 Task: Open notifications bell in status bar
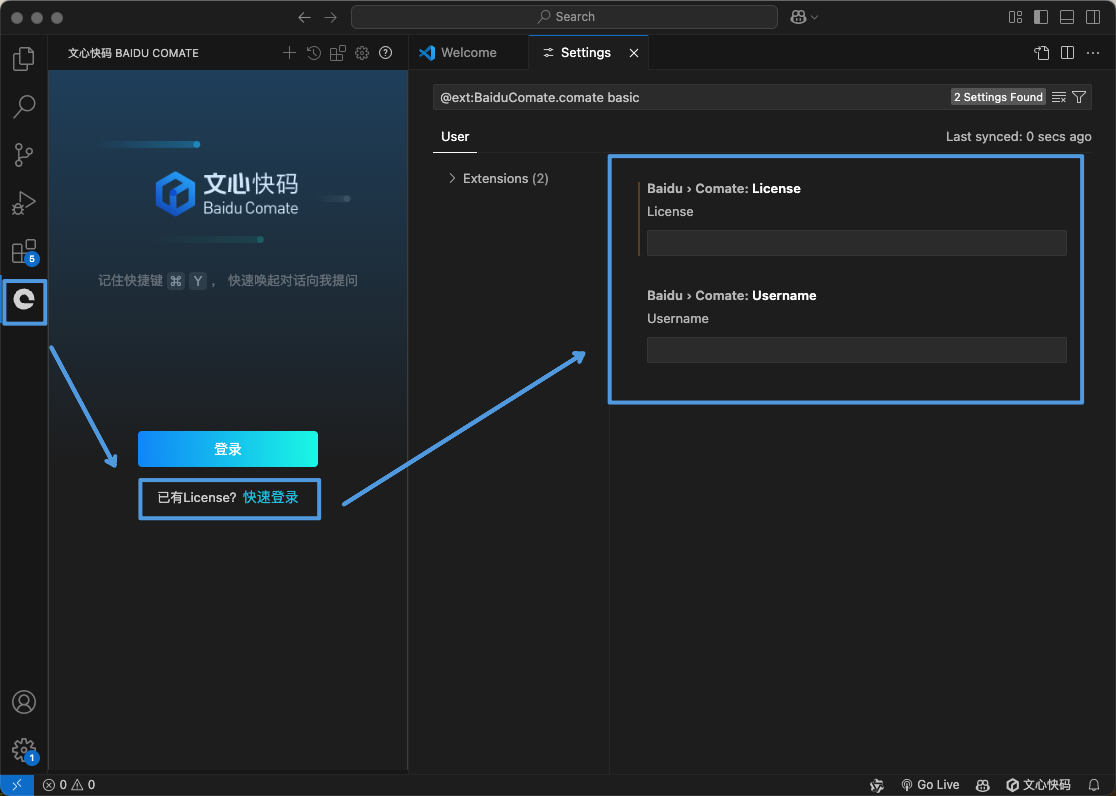tap(1094, 785)
